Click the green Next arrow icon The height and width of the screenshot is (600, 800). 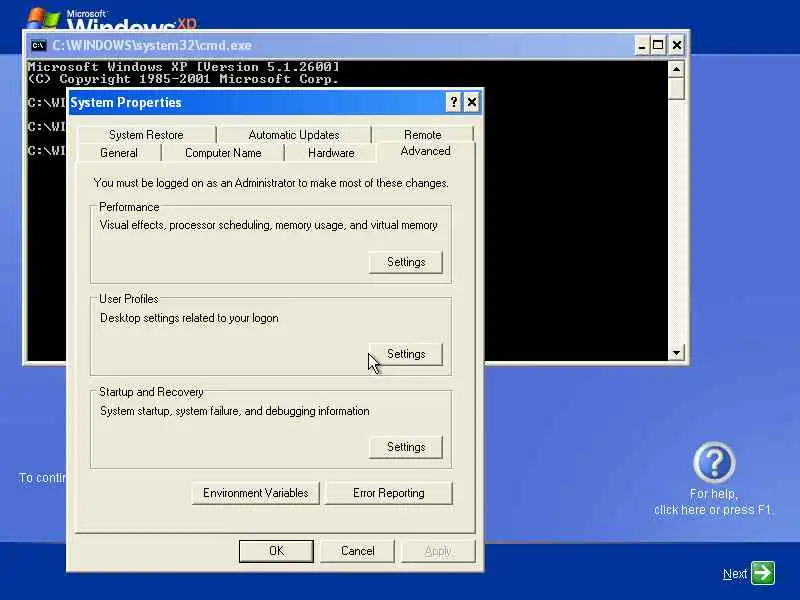pos(763,573)
